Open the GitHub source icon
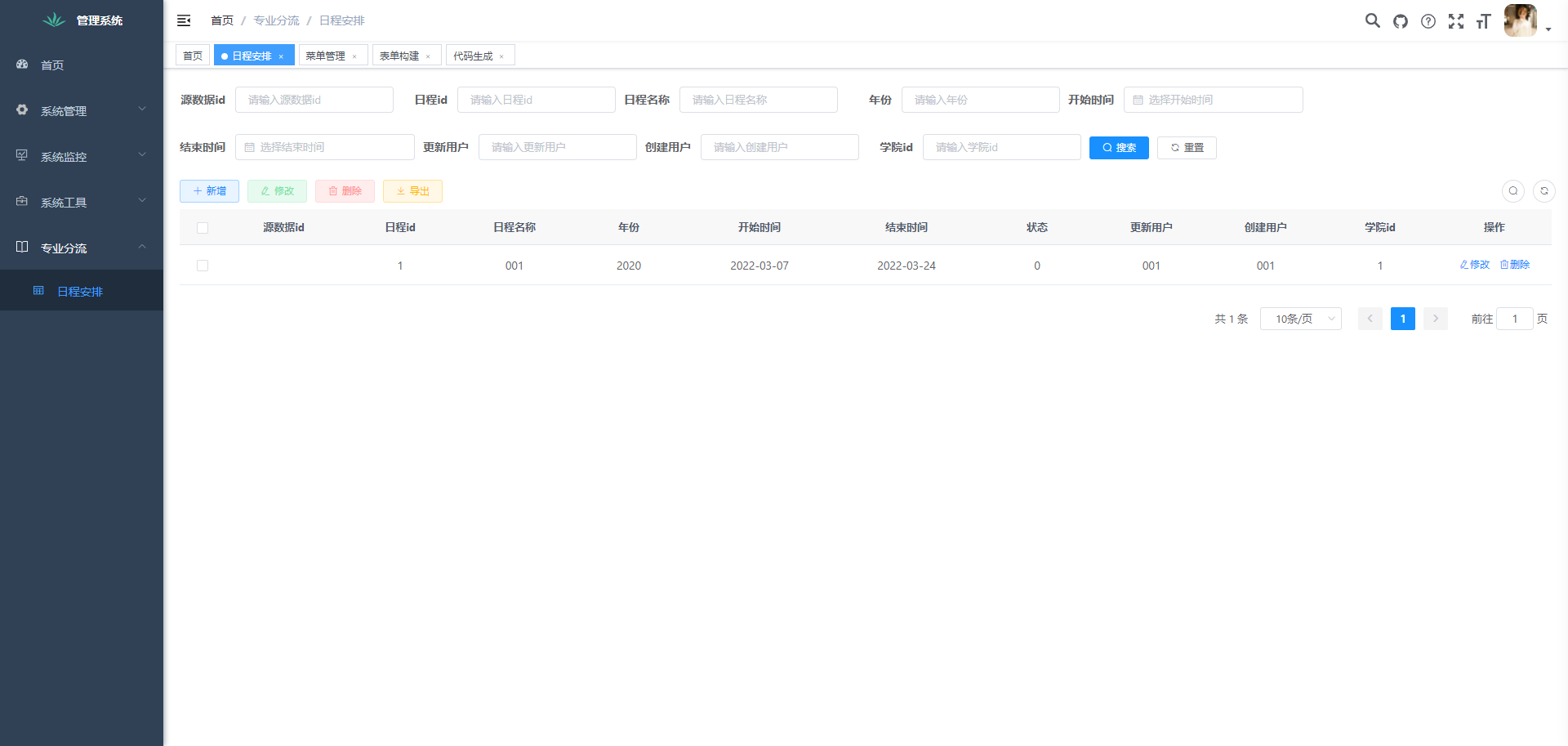 click(1401, 21)
